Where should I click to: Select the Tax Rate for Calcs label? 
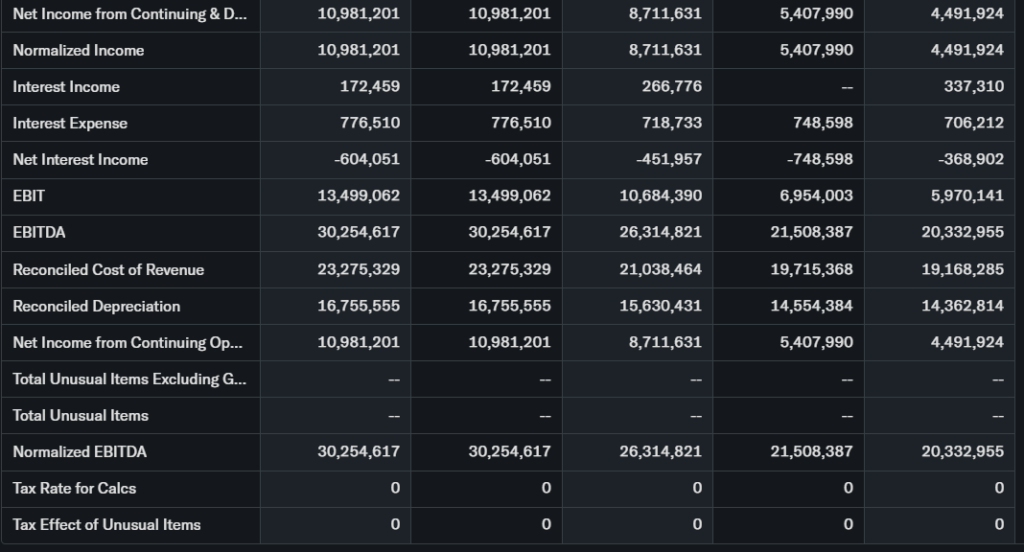[75, 488]
